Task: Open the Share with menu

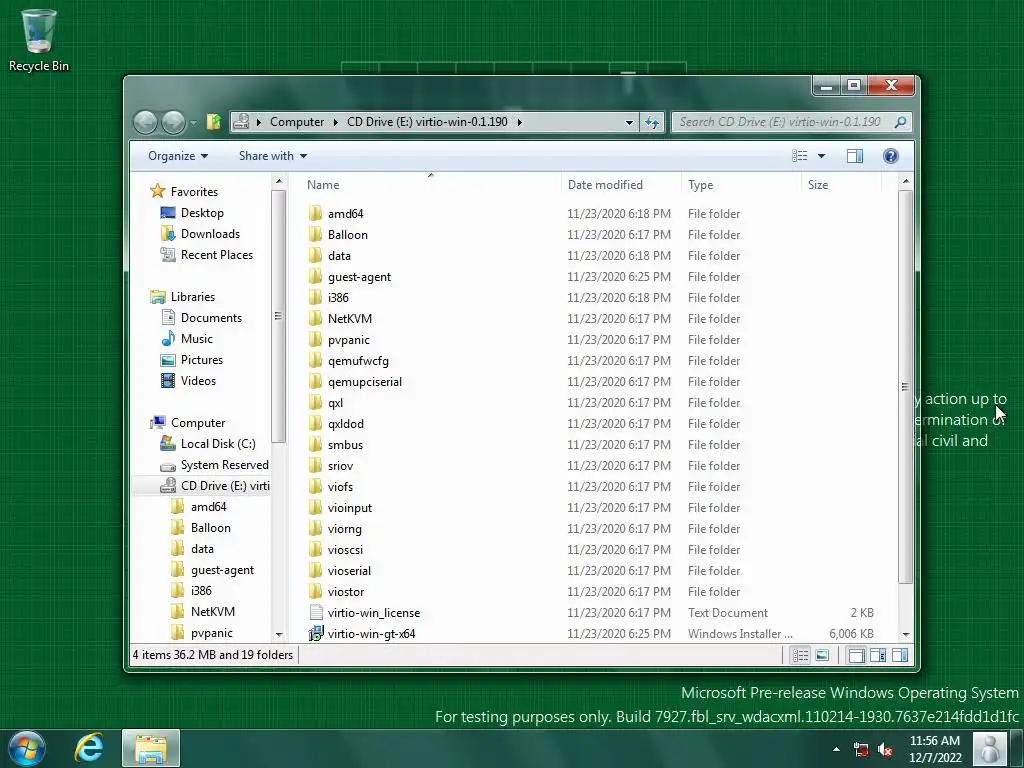Action: (x=273, y=156)
